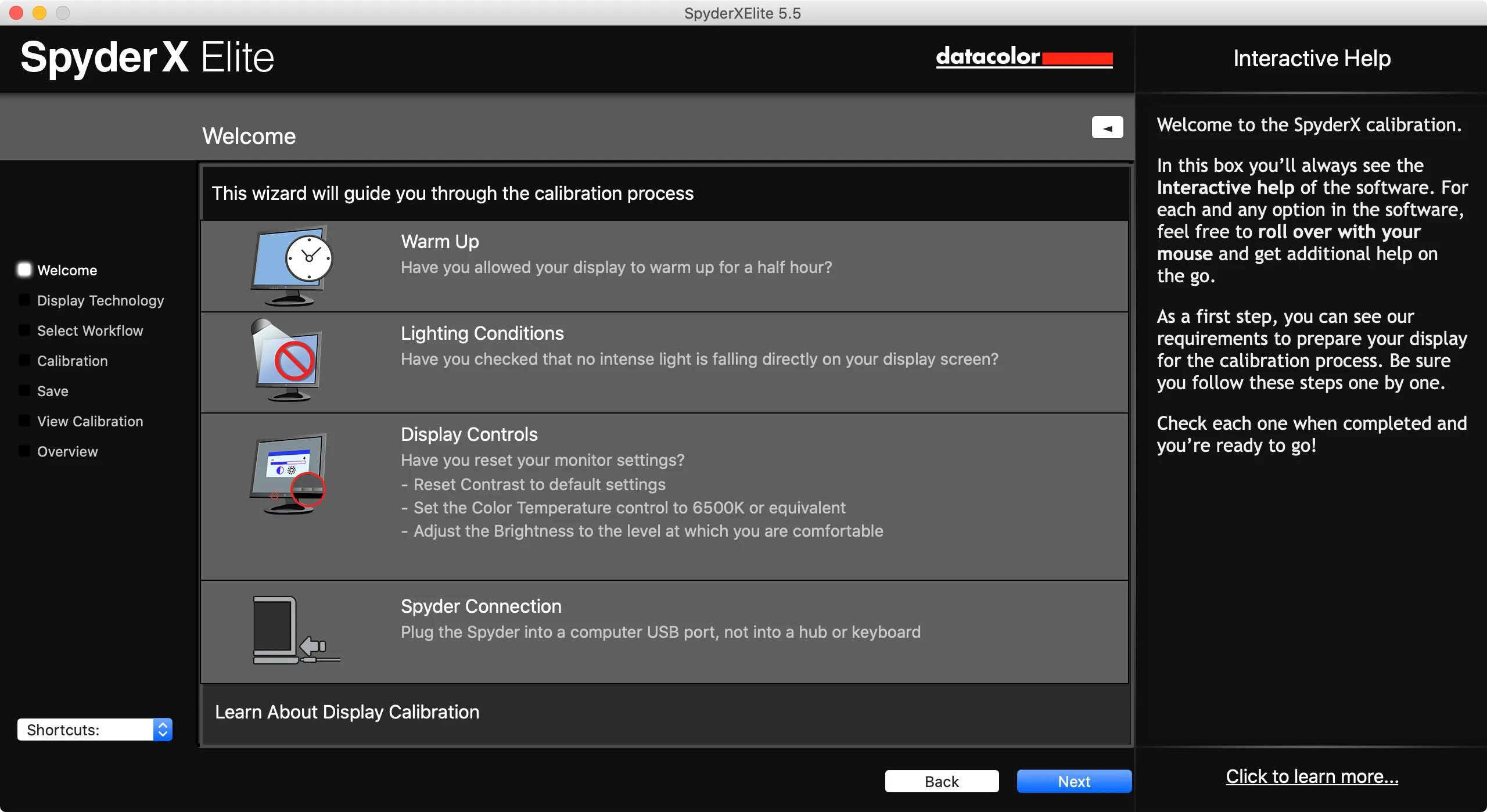Screen dimensions: 1487x812
Task: Click the SpyderX Elite logo
Action: tap(148, 58)
